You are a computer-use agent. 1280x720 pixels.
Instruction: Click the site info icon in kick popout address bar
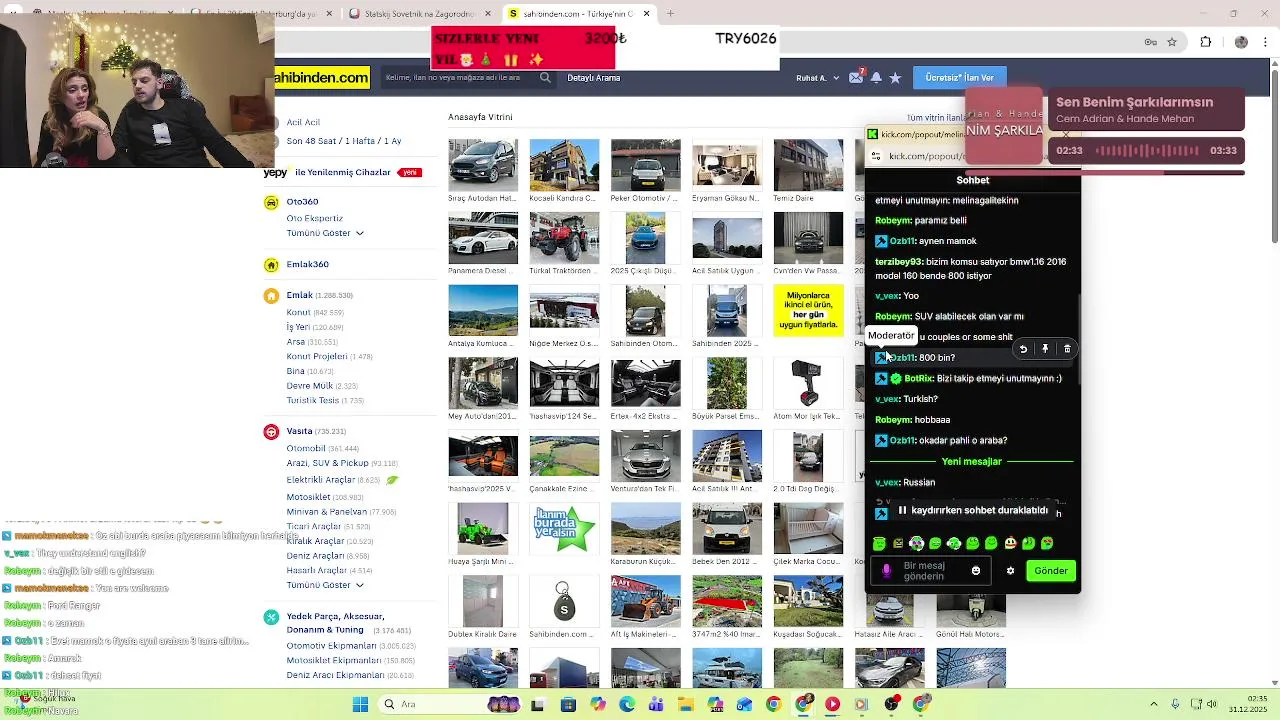coord(876,156)
